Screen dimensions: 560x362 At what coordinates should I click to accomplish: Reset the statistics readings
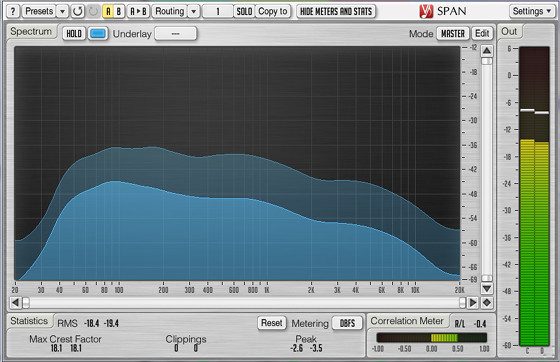[x=271, y=323]
